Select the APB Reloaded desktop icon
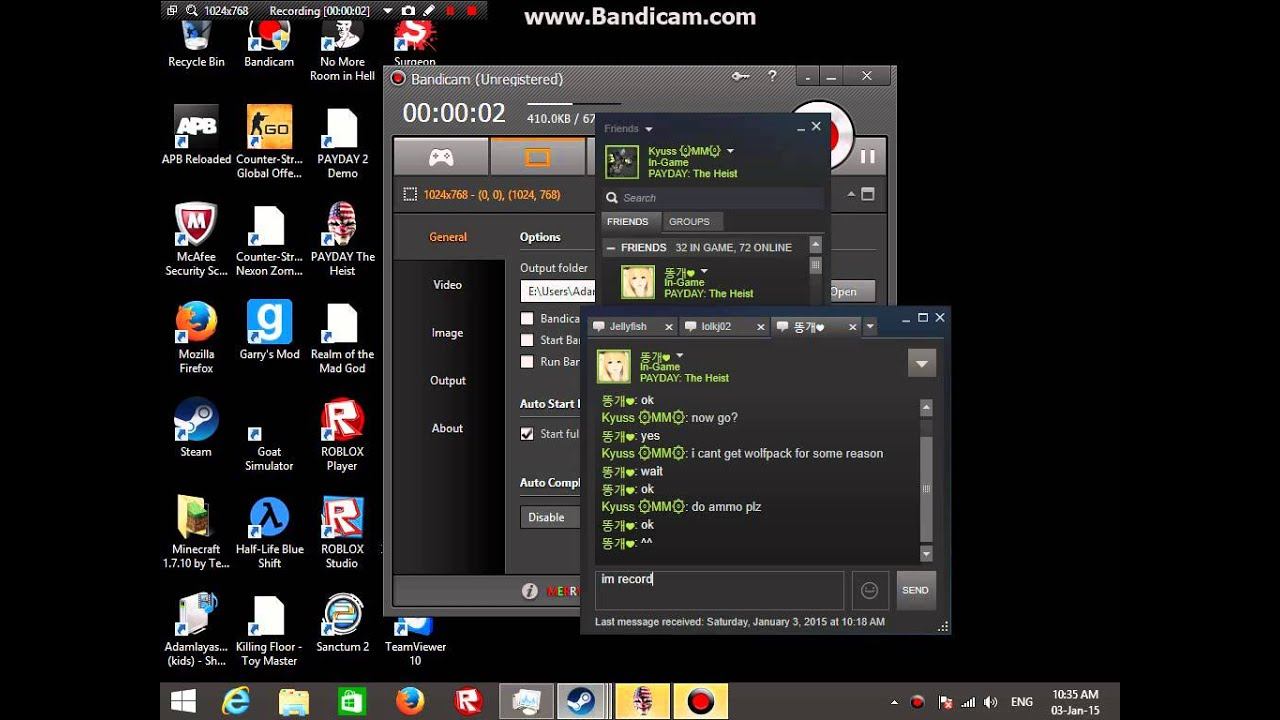1280x720 pixels. pos(196,134)
